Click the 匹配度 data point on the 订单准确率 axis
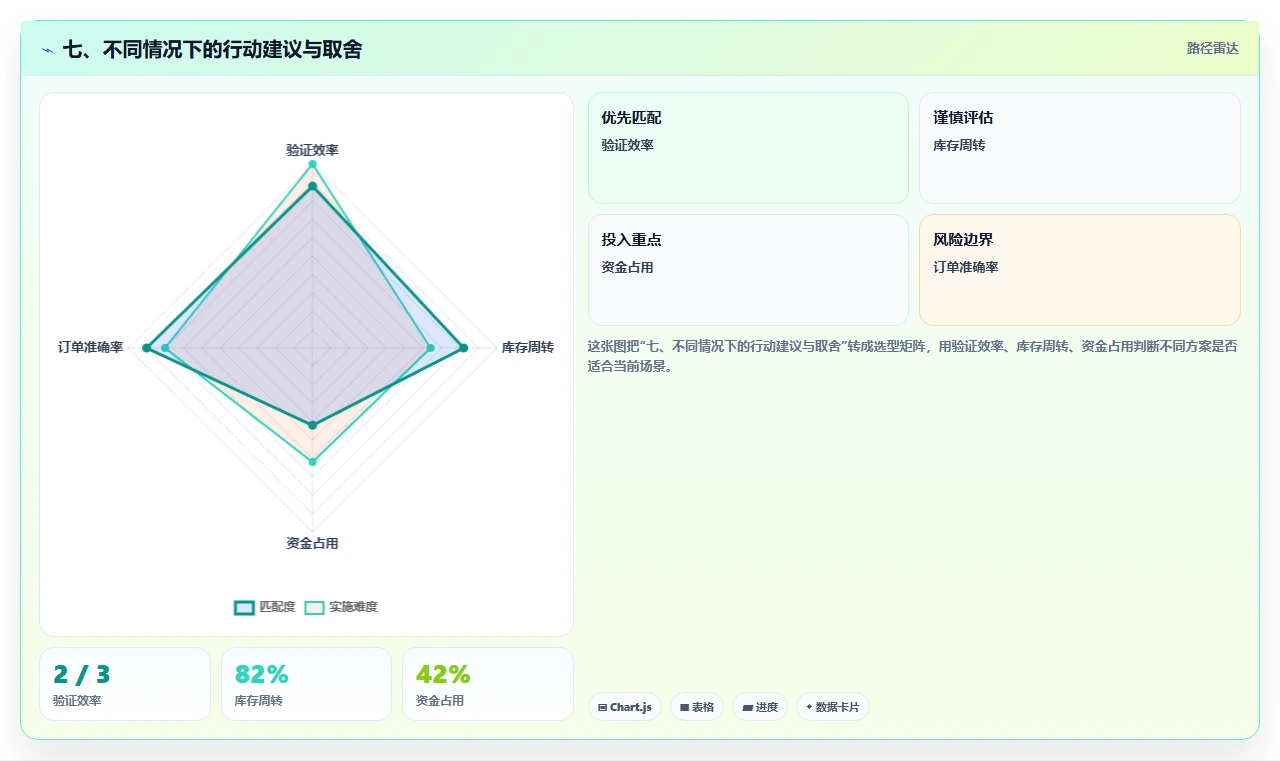The image size is (1280, 761). click(x=147, y=348)
